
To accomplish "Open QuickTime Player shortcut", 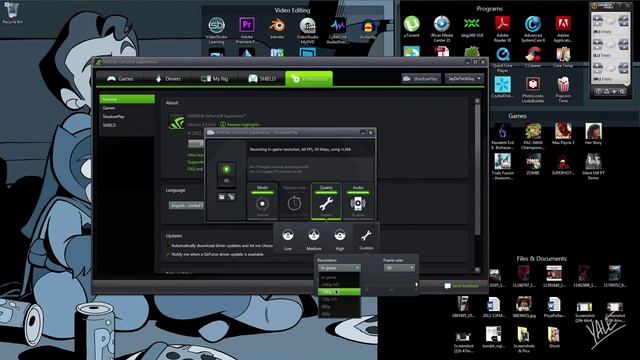I will click(502, 60).
